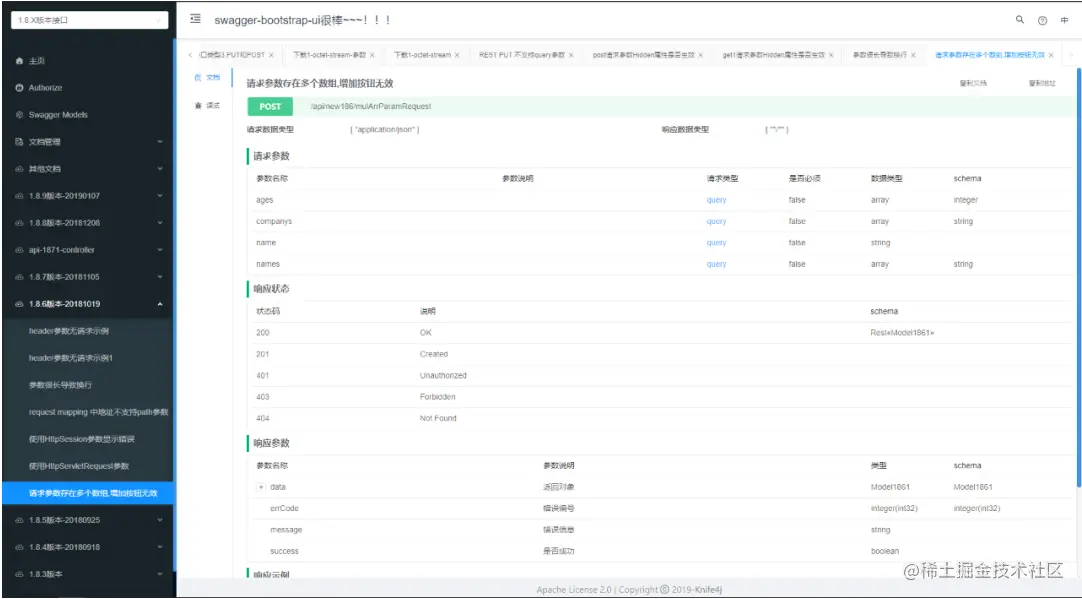Switch to the 调试 debug side tab

coord(207,106)
